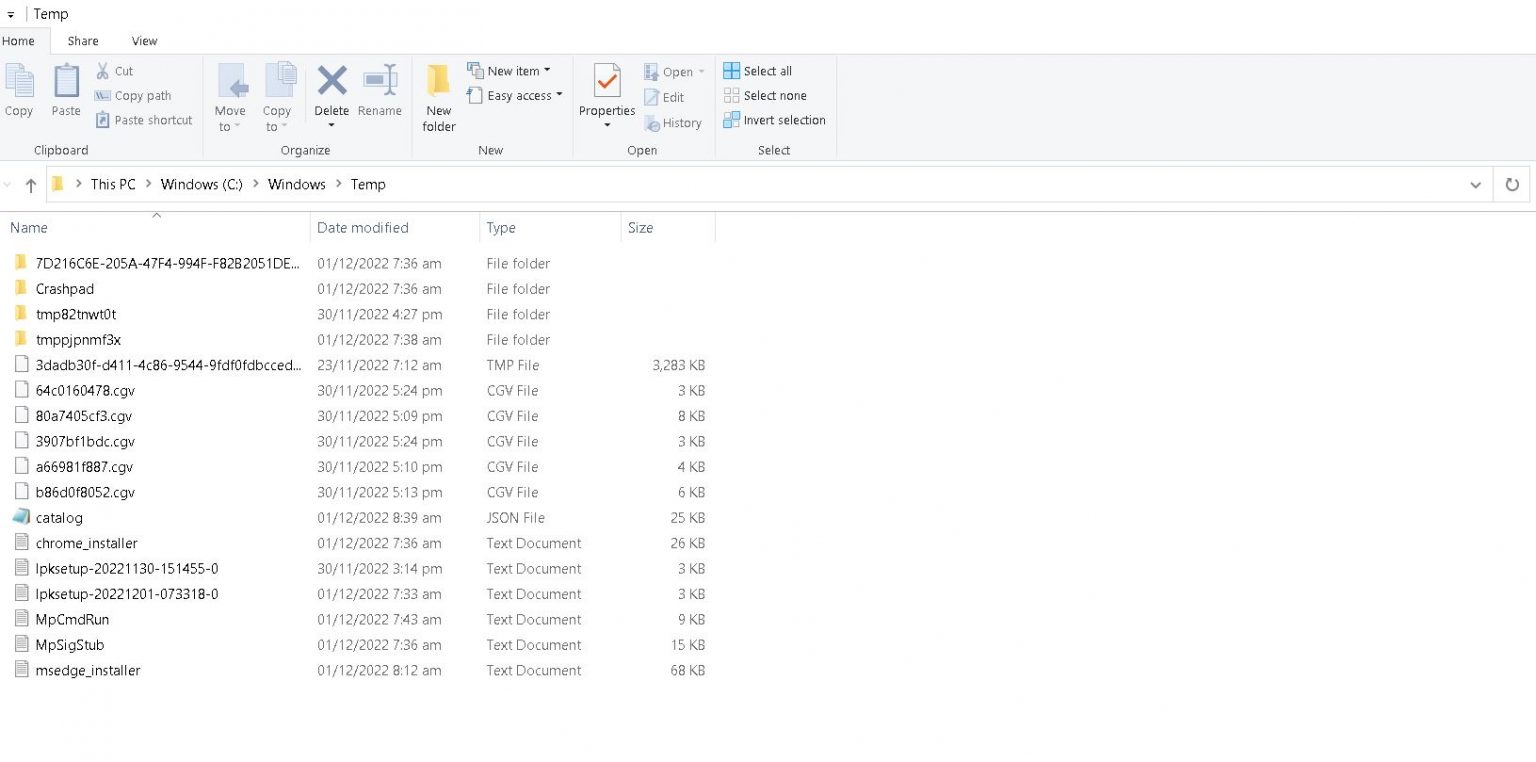Click Select none icon
The image size is (1536, 762).
[732, 96]
